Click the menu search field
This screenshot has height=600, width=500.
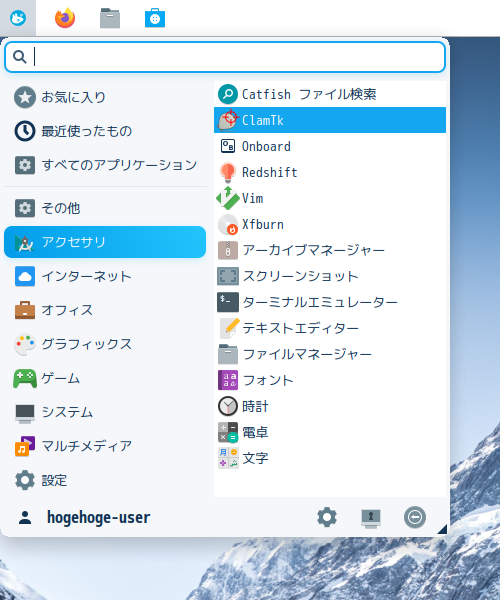(x=225, y=57)
